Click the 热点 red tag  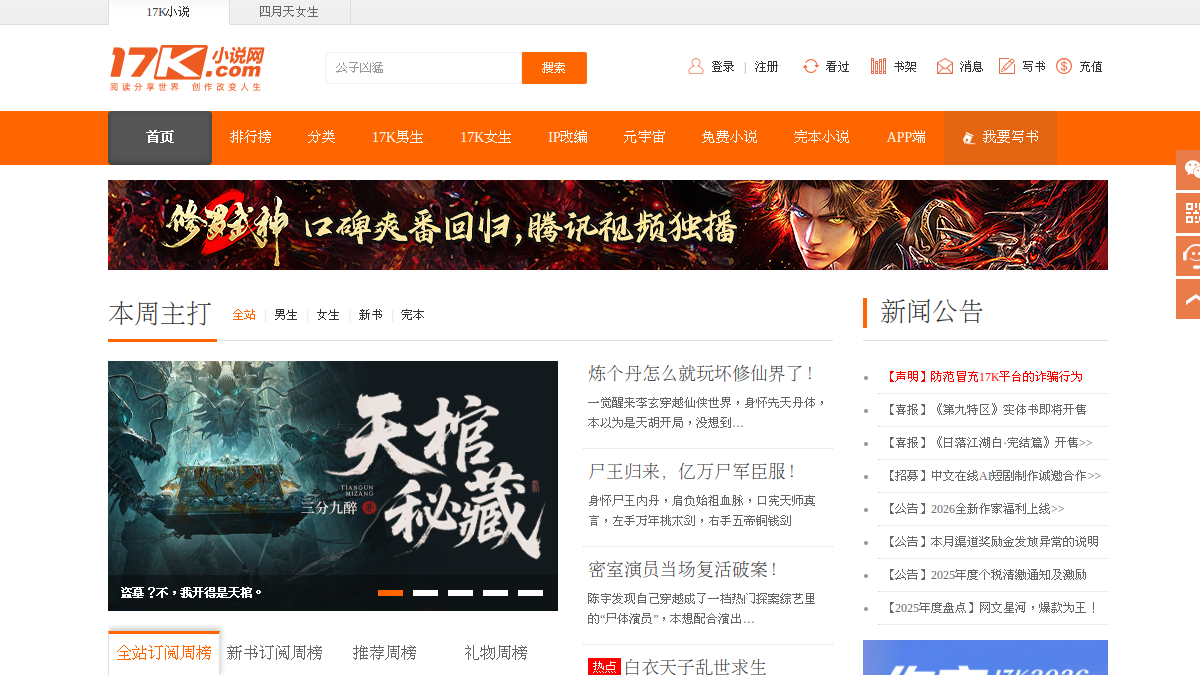pos(604,666)
